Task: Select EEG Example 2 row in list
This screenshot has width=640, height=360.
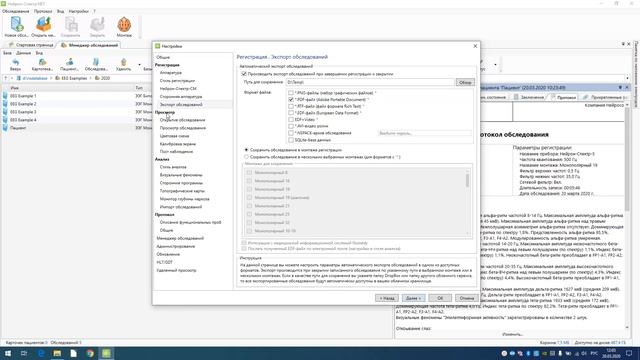Action: 76,104
